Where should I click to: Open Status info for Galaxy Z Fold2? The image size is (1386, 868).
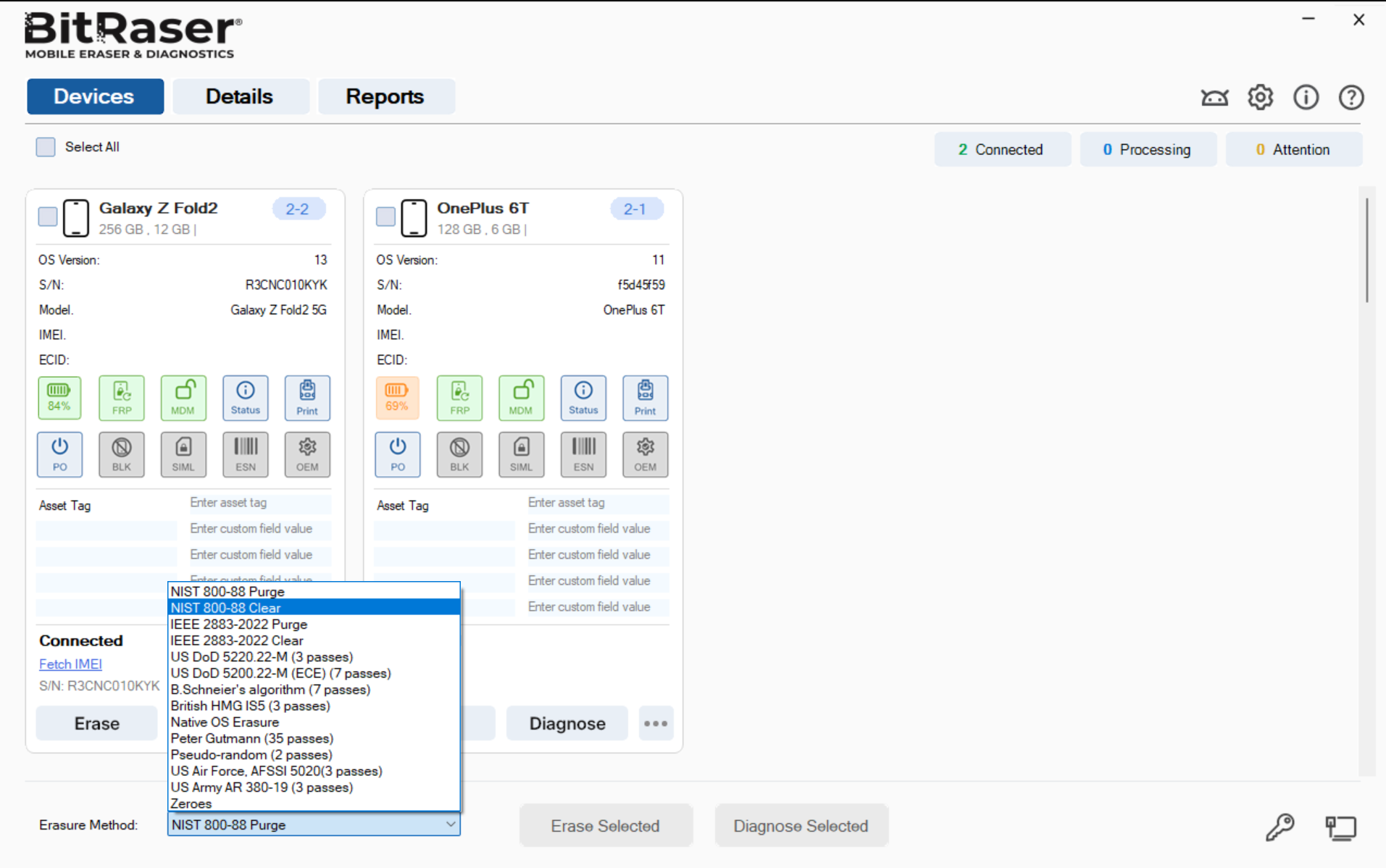(246, 398)
